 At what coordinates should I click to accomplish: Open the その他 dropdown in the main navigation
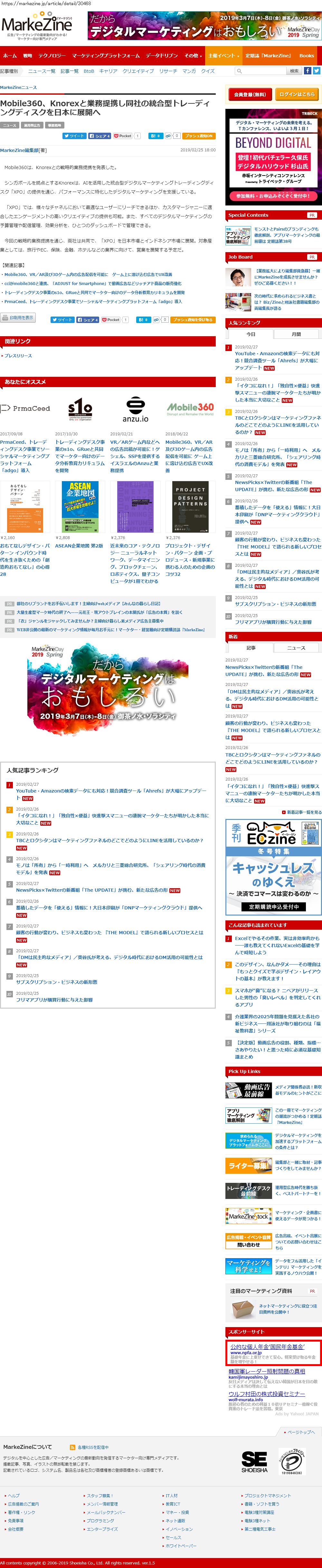[192, 55]
